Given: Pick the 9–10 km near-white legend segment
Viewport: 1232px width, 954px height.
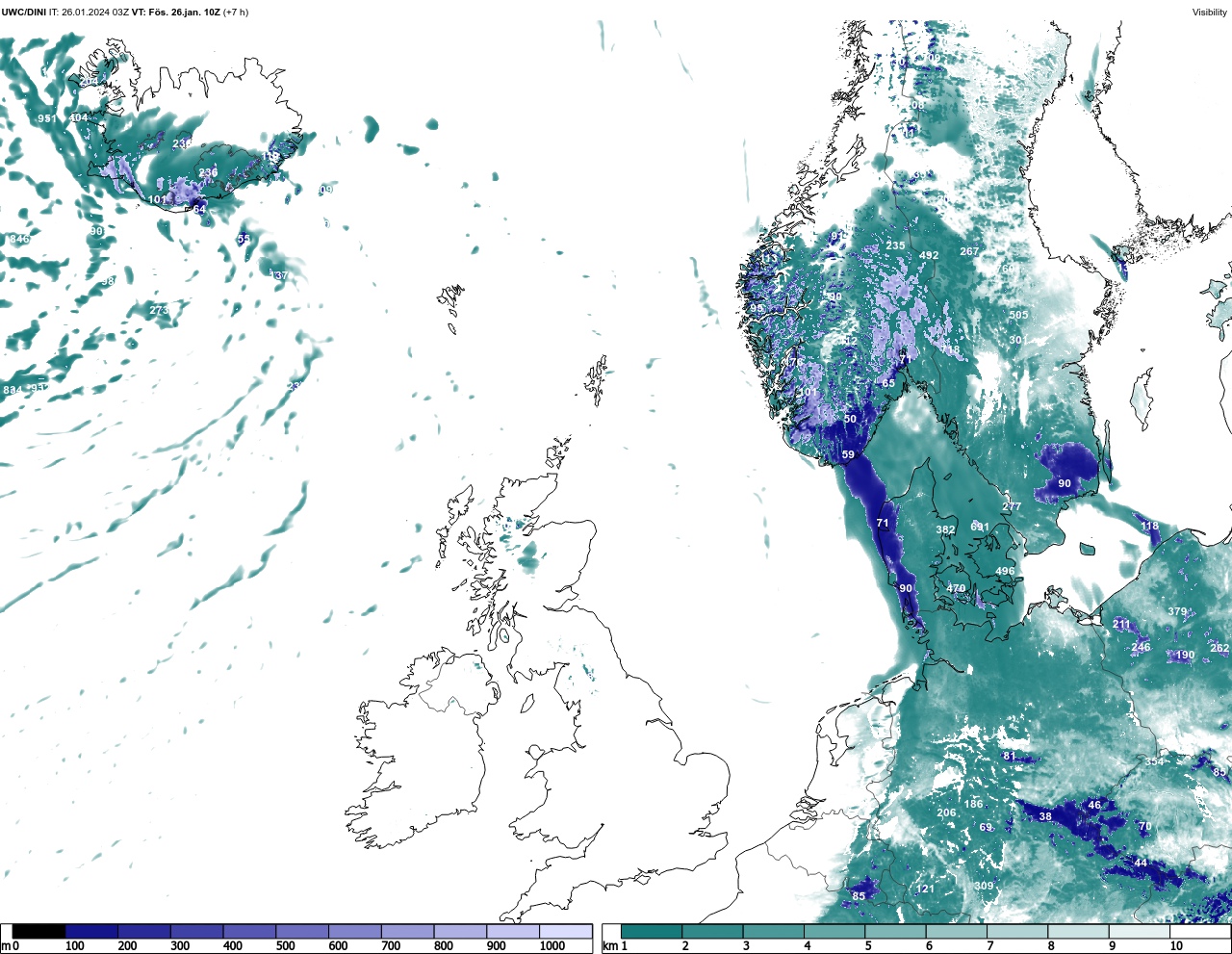Looking at the screenshot, I should click(1139, 932).
